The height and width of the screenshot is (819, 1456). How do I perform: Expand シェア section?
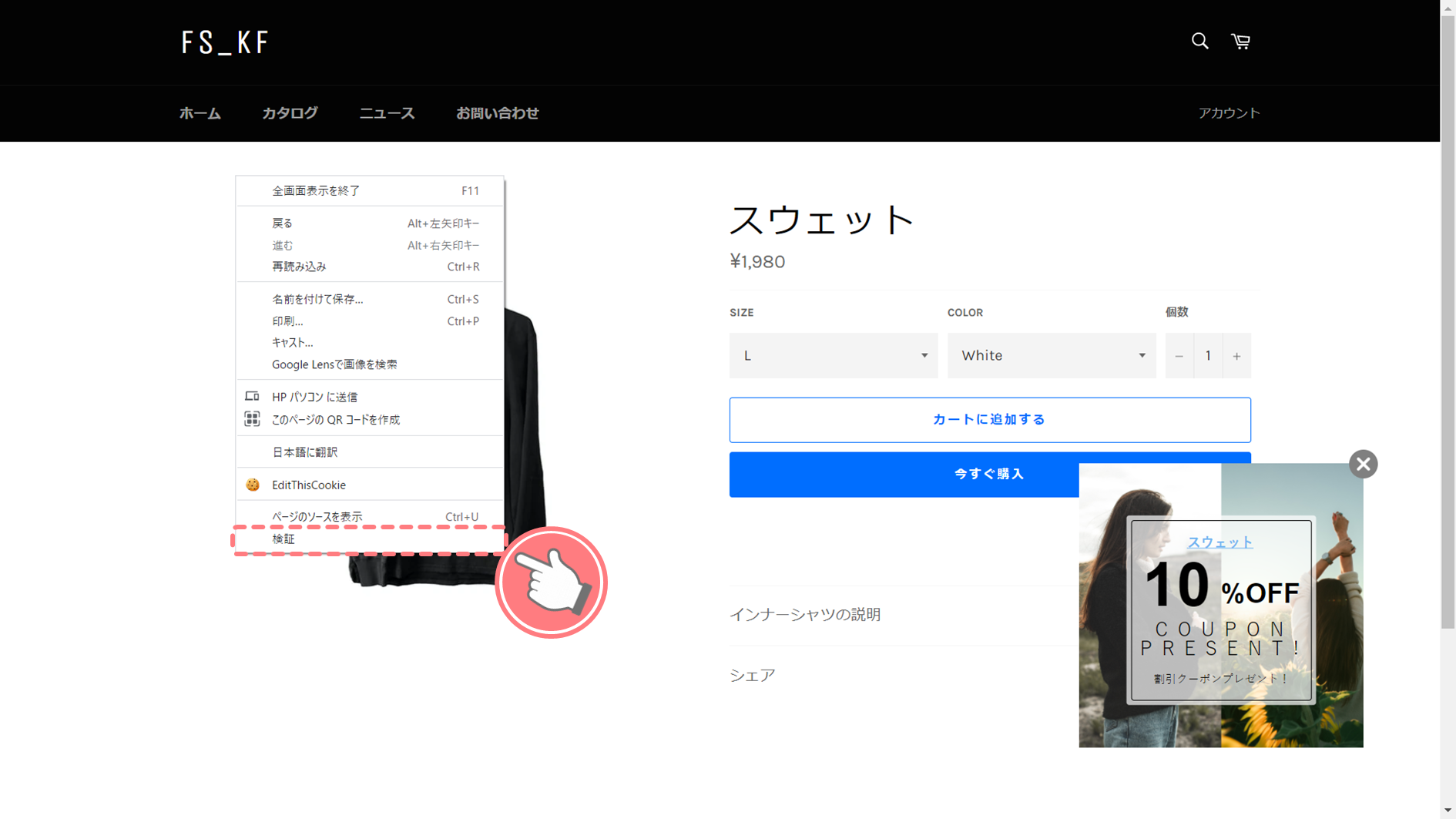752,675
